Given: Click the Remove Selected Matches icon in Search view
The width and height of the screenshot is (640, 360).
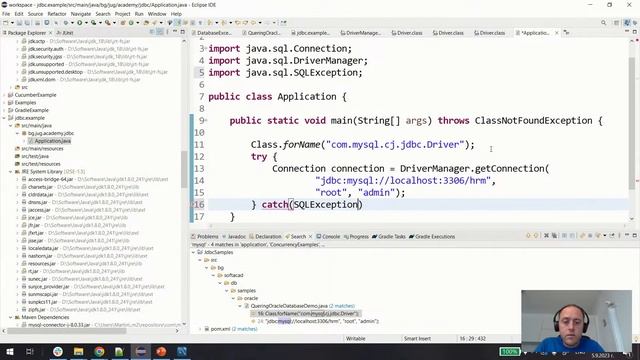Looking at the screenshot, I should pos(546,236).
